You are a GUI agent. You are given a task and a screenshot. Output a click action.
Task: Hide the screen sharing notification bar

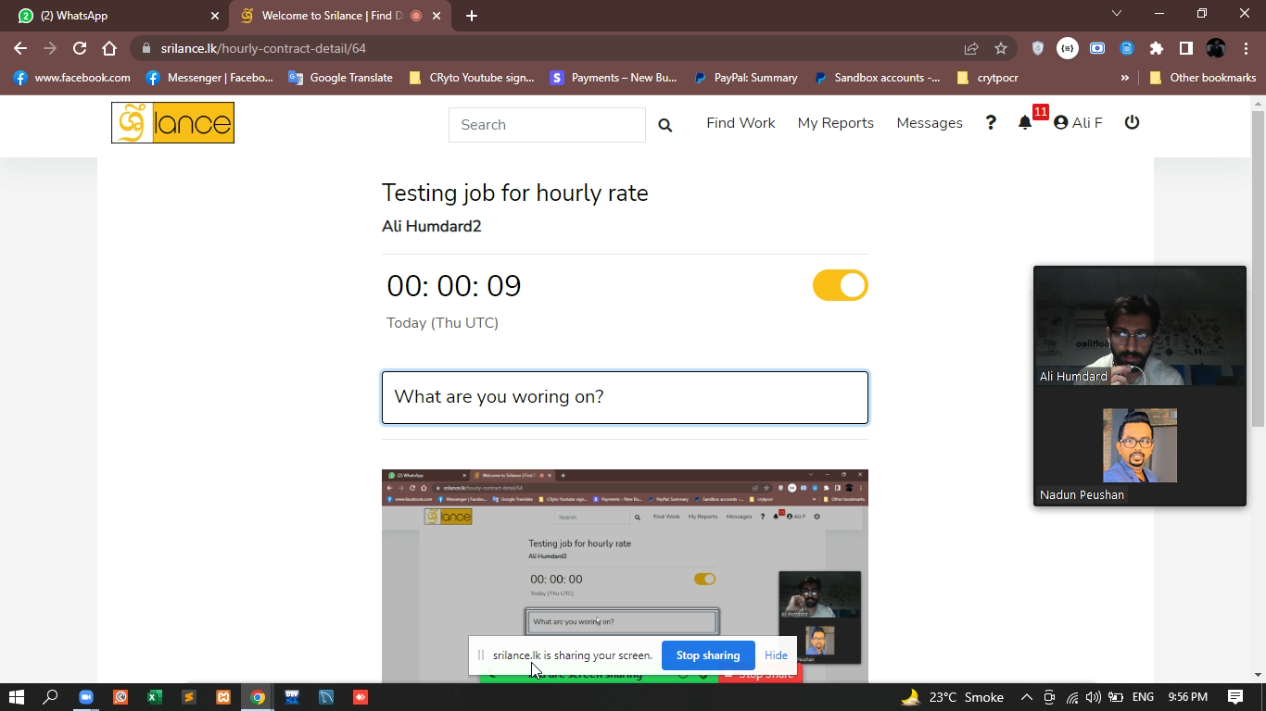[776, 655]
